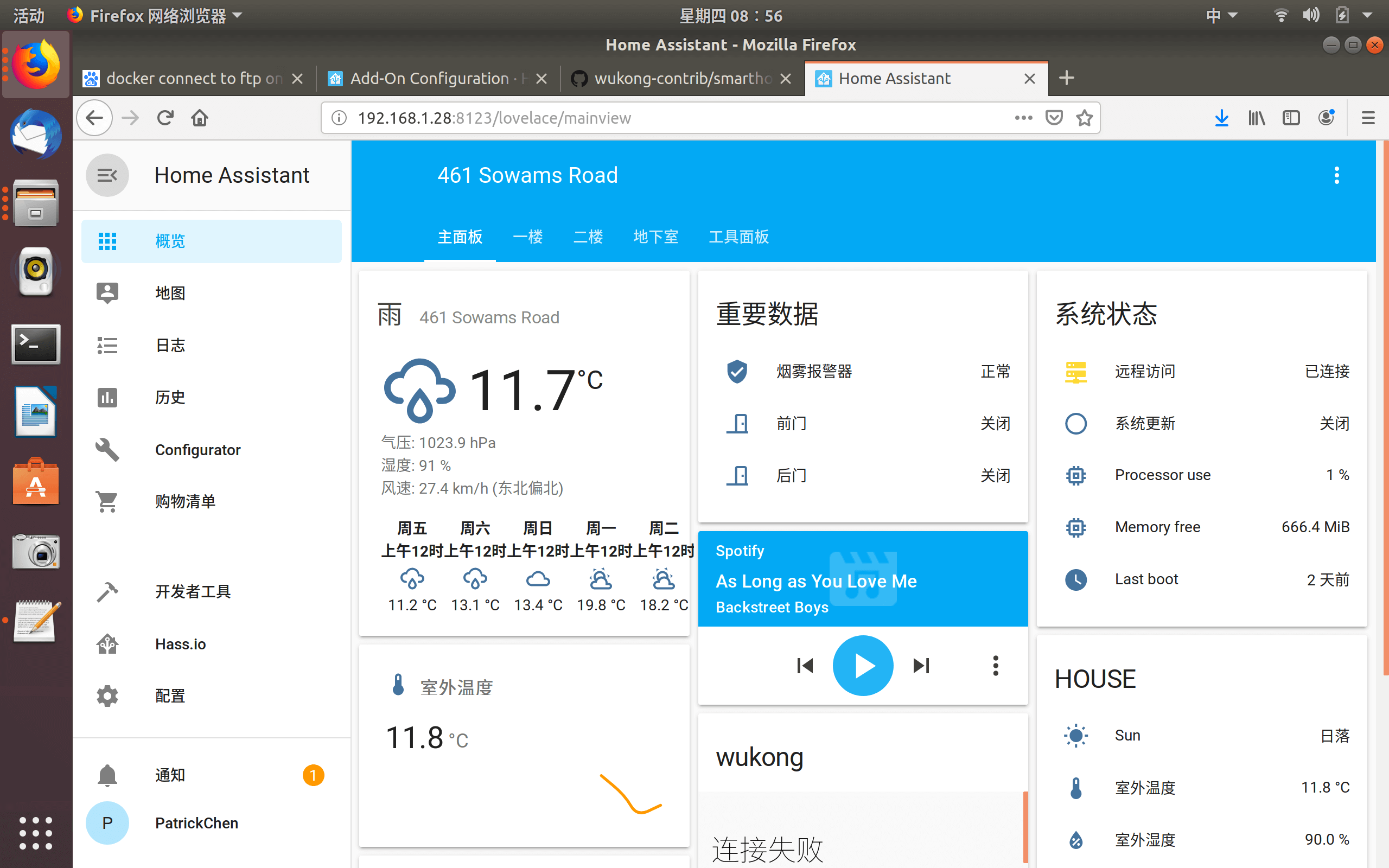The height and width of the screenshot is (868, 1389).
Task: Reload the page in Firefox
Action: 165,117
